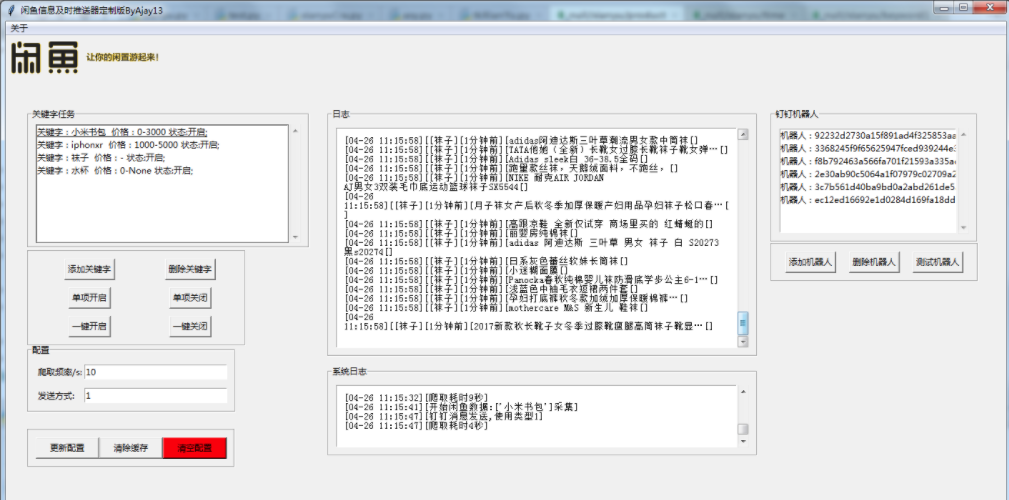1009x500 pixels.
Task: Click system log line 爬取耗时9秒
Action: (417, 398)
